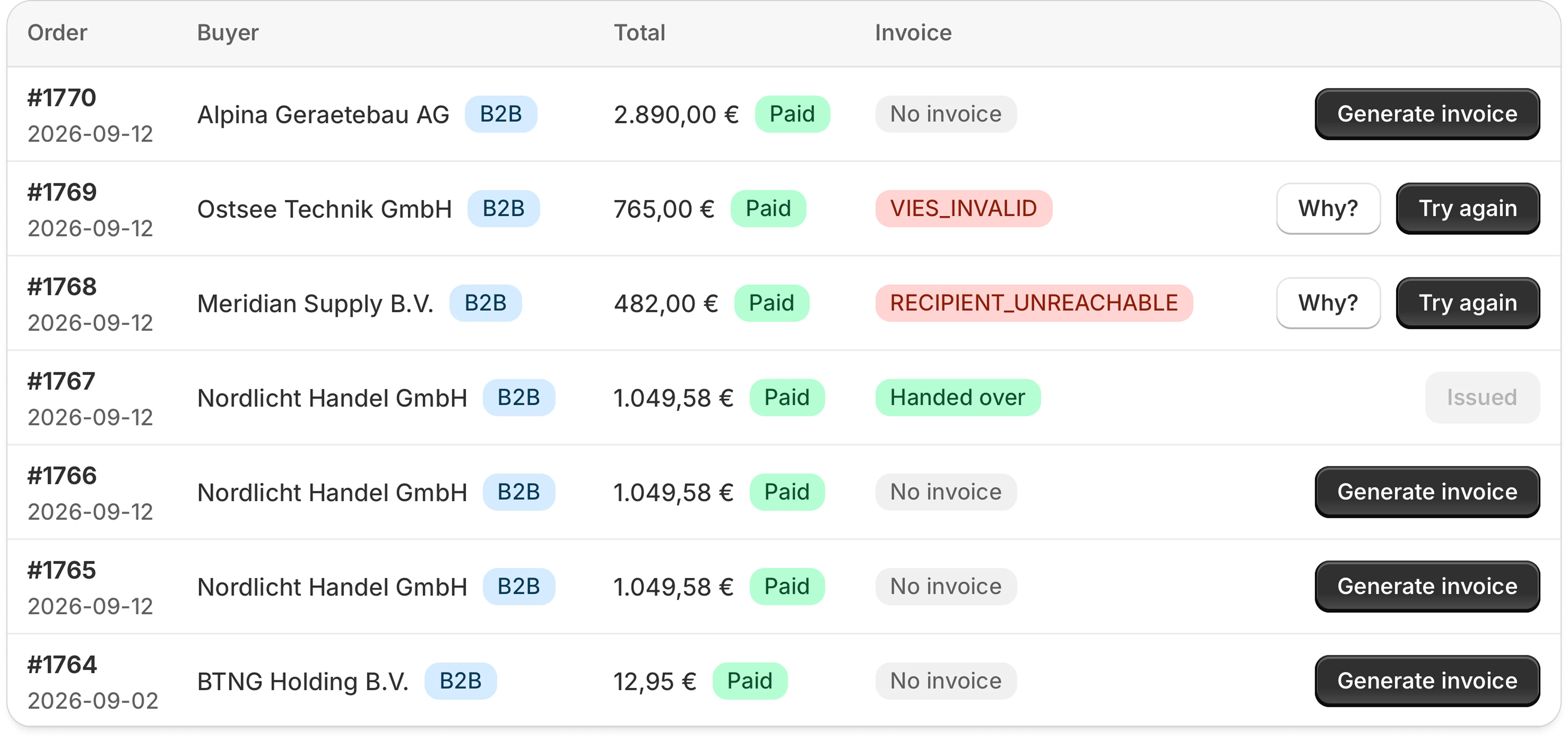
Task: Click the Handed over badge
Action: click(x=958, y=397)
